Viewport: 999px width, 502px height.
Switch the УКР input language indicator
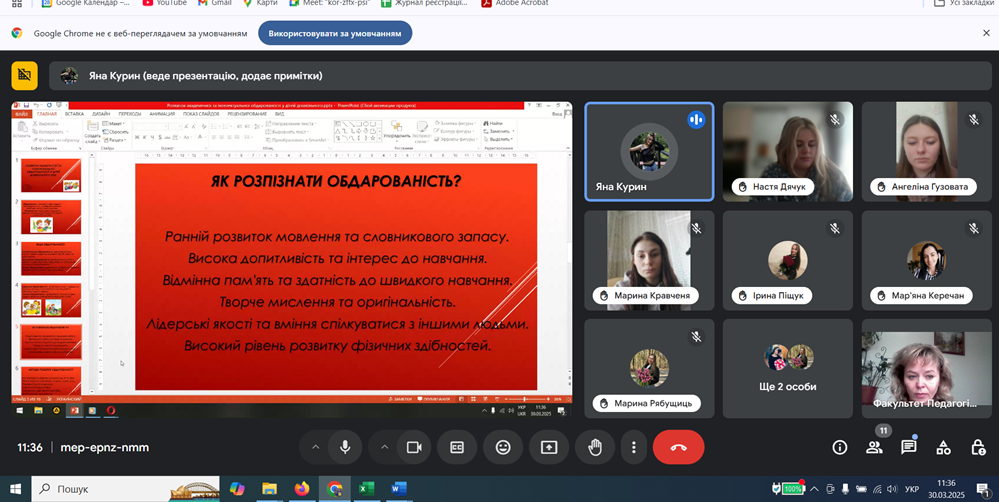tap(912, 489)
